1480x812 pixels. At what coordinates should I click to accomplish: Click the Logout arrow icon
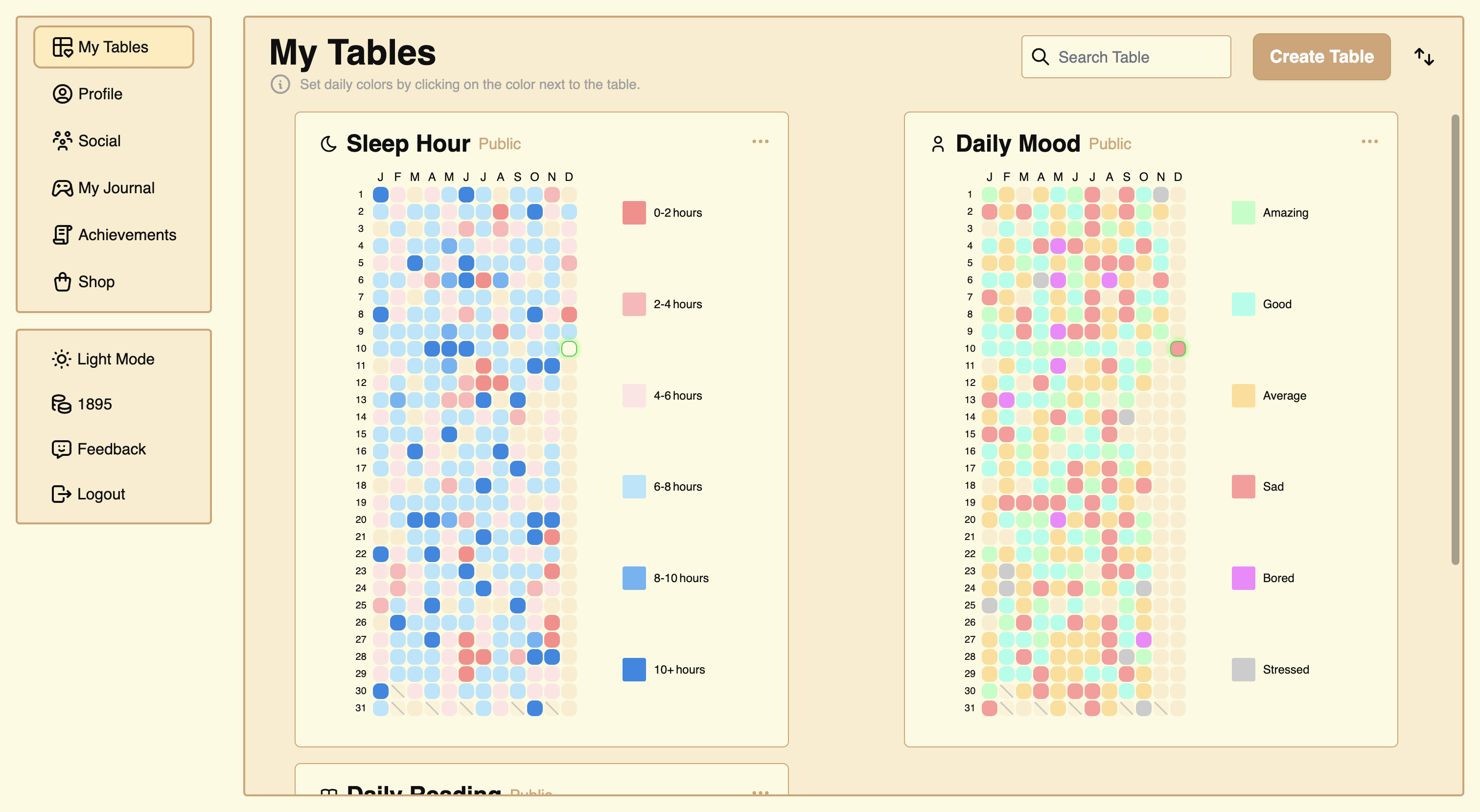click(x=62, y=494)
